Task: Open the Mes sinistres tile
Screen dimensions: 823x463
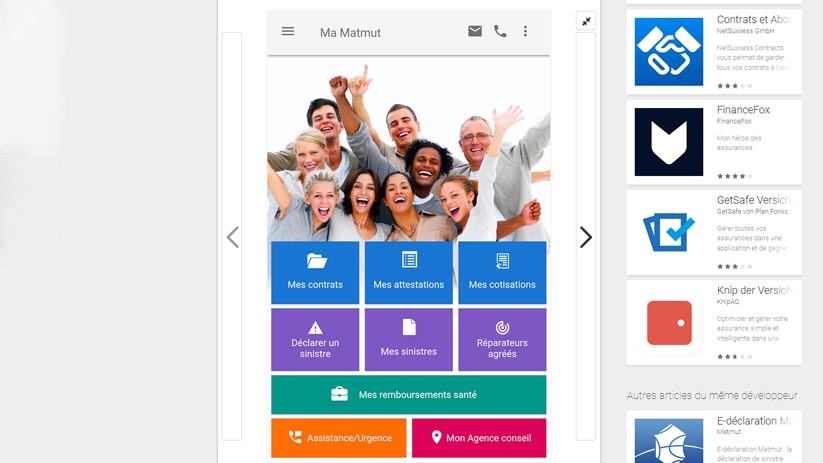Action: click(x=408, y=340)
